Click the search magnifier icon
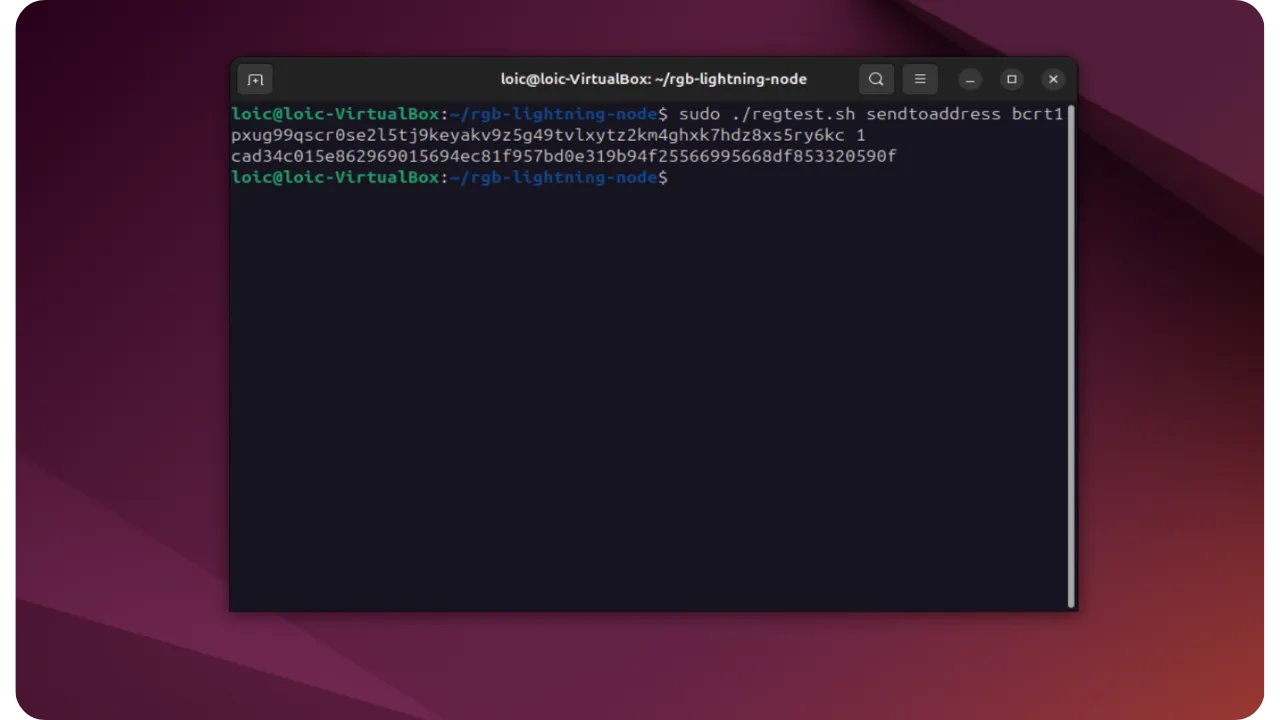 876,79
